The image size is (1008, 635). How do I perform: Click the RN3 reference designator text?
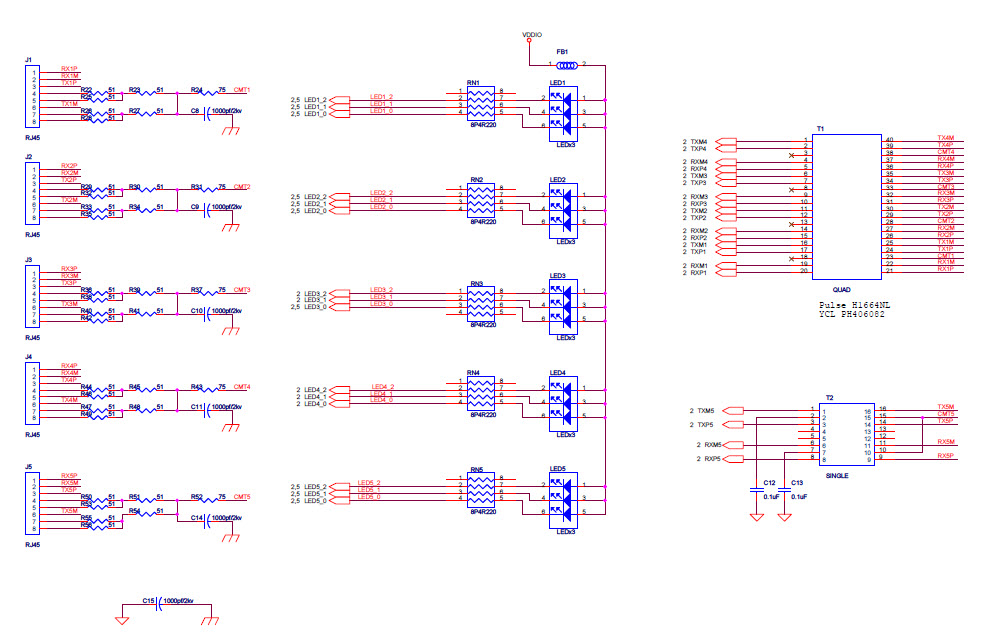coord(478,282)
